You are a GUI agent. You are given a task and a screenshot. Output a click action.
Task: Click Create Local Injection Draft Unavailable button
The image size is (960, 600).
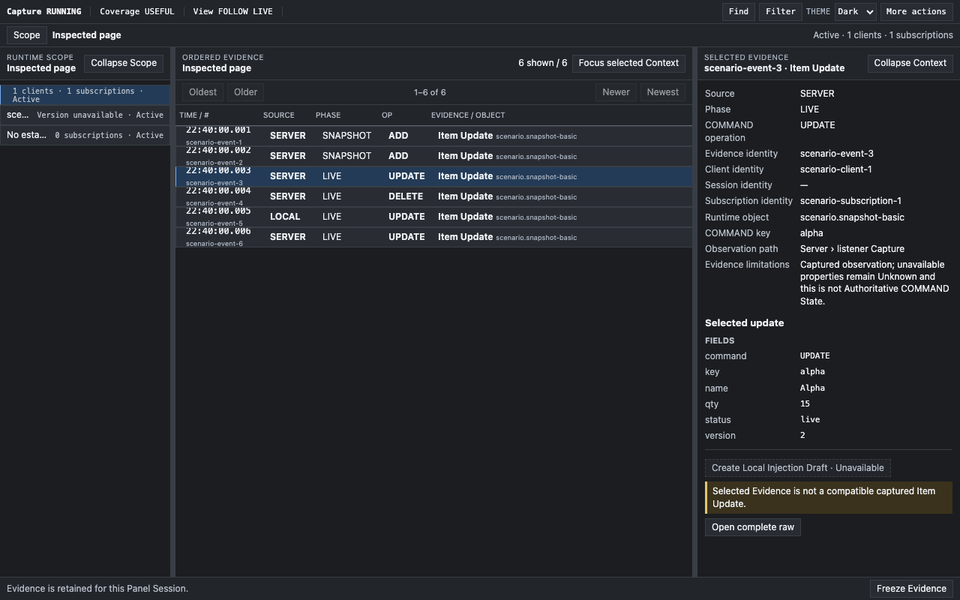(x=797, y=468)
